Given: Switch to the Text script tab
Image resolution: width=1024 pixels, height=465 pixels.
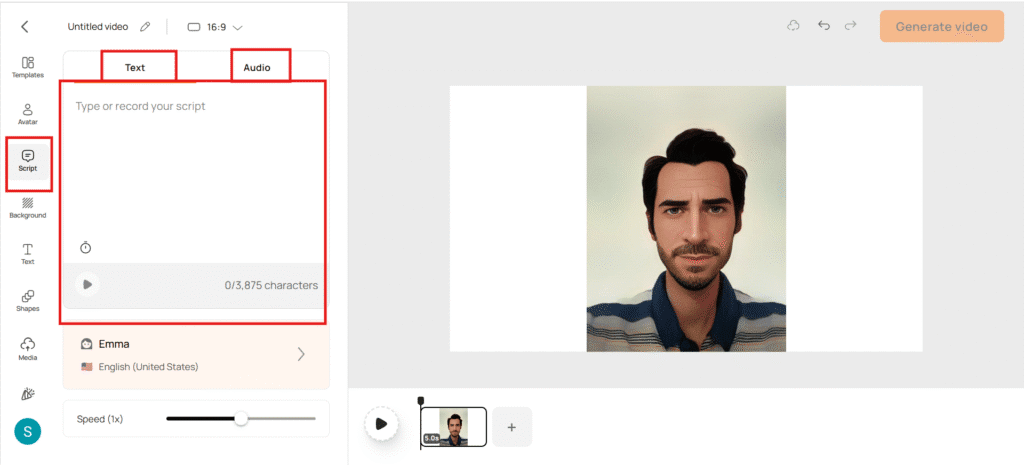Looking at the screenshot, I should pyautogui.click(x=135, y=67).
